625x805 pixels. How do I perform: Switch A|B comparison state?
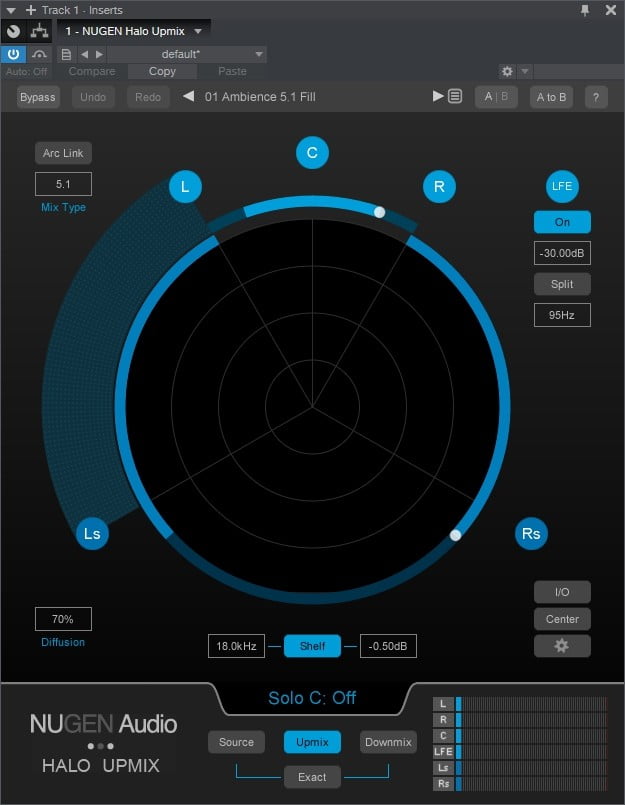coord(496,97)
